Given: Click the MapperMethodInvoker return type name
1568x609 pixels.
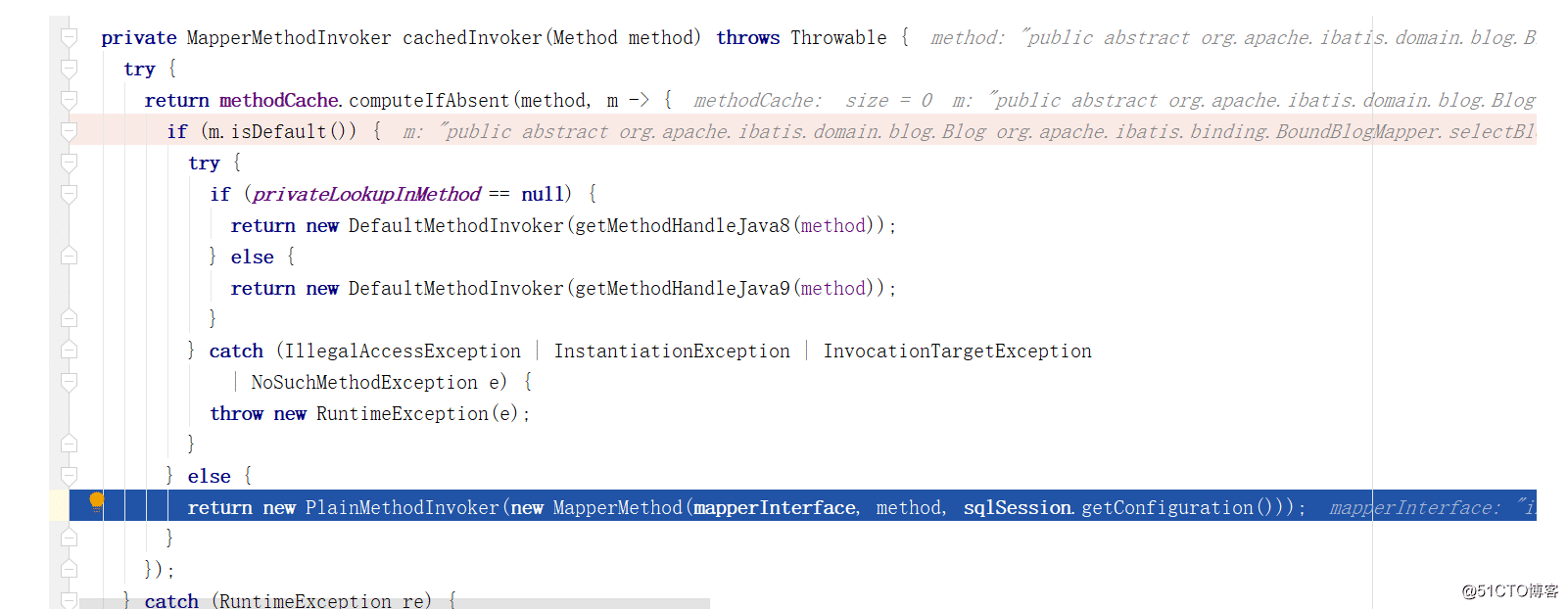Looking at the screenshot, I should point(289,37).
